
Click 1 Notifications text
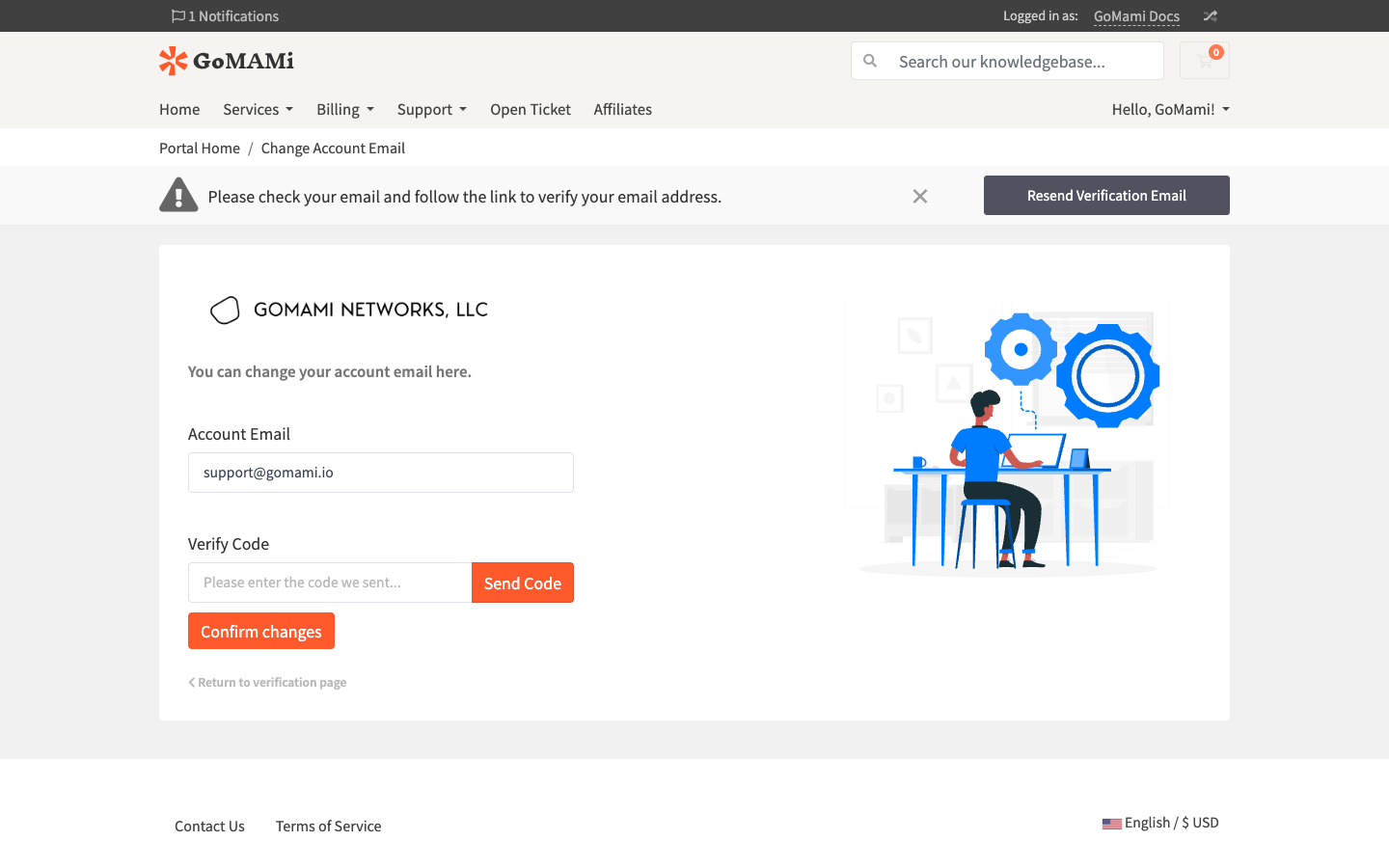(x=233, y=16)
